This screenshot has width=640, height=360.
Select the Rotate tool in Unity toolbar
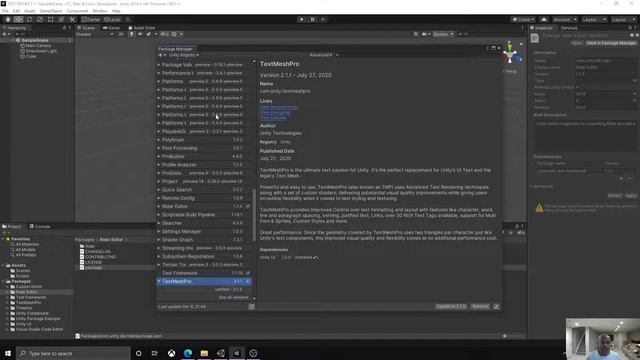[29, 20]
